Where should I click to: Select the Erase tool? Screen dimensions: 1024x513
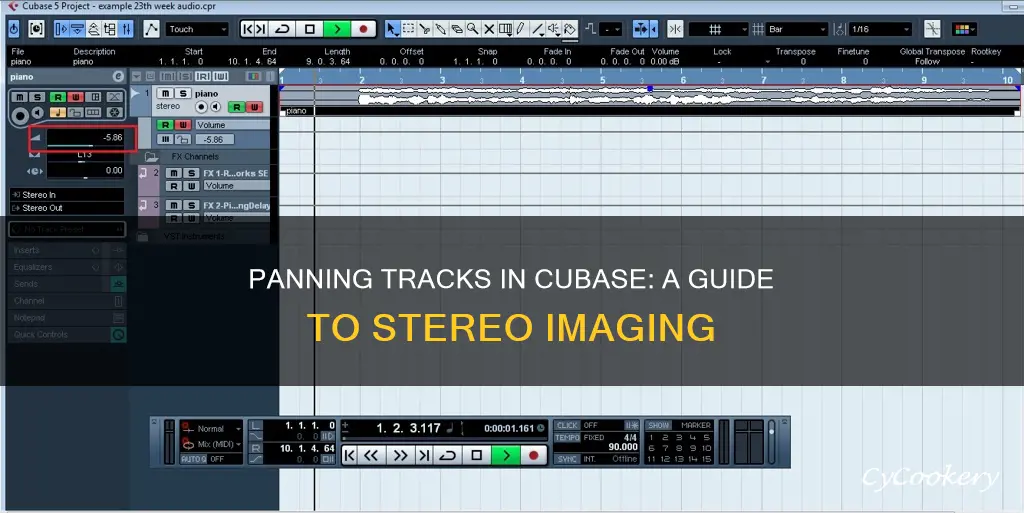coord(456,29)
